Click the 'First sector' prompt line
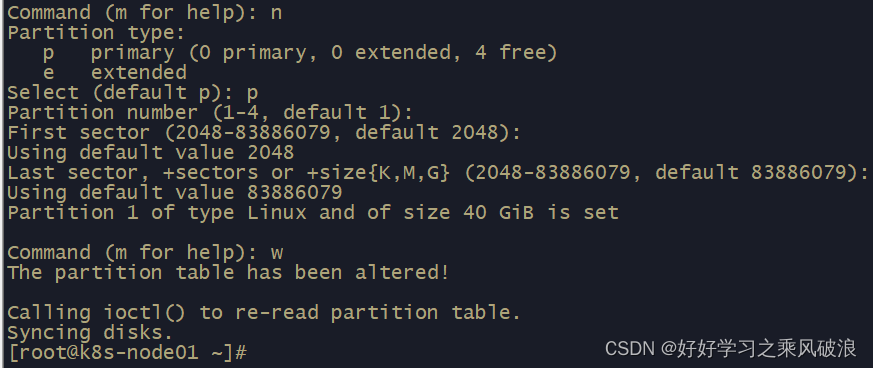873x368 pixels. 264,133
